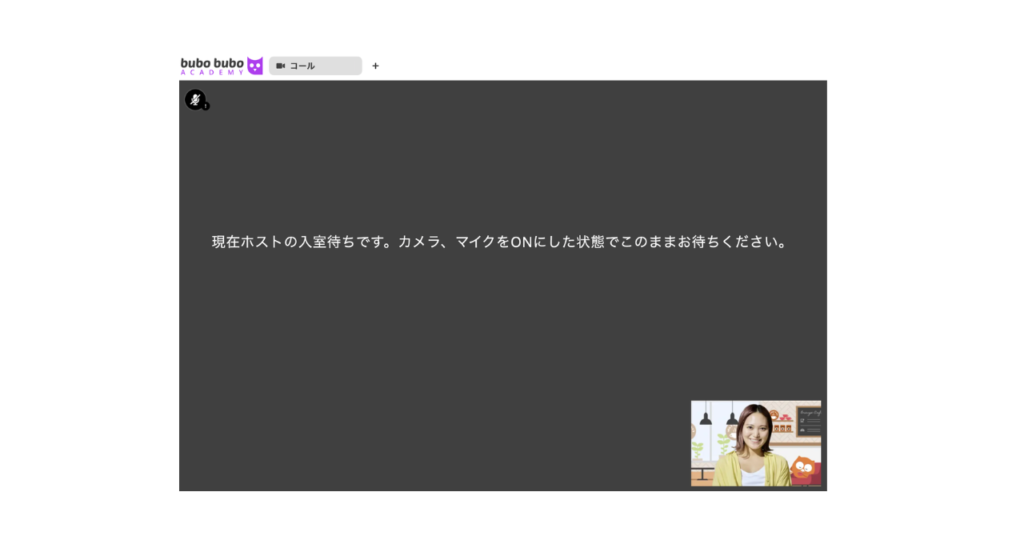Click the purple owl logo icon
Screen dimensions: 1024x536
(255, 66)
